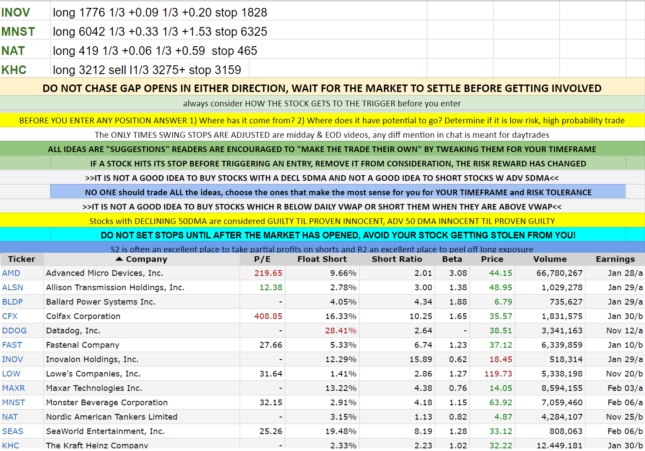Select the green KHC cell at top

tap(25, 70)
